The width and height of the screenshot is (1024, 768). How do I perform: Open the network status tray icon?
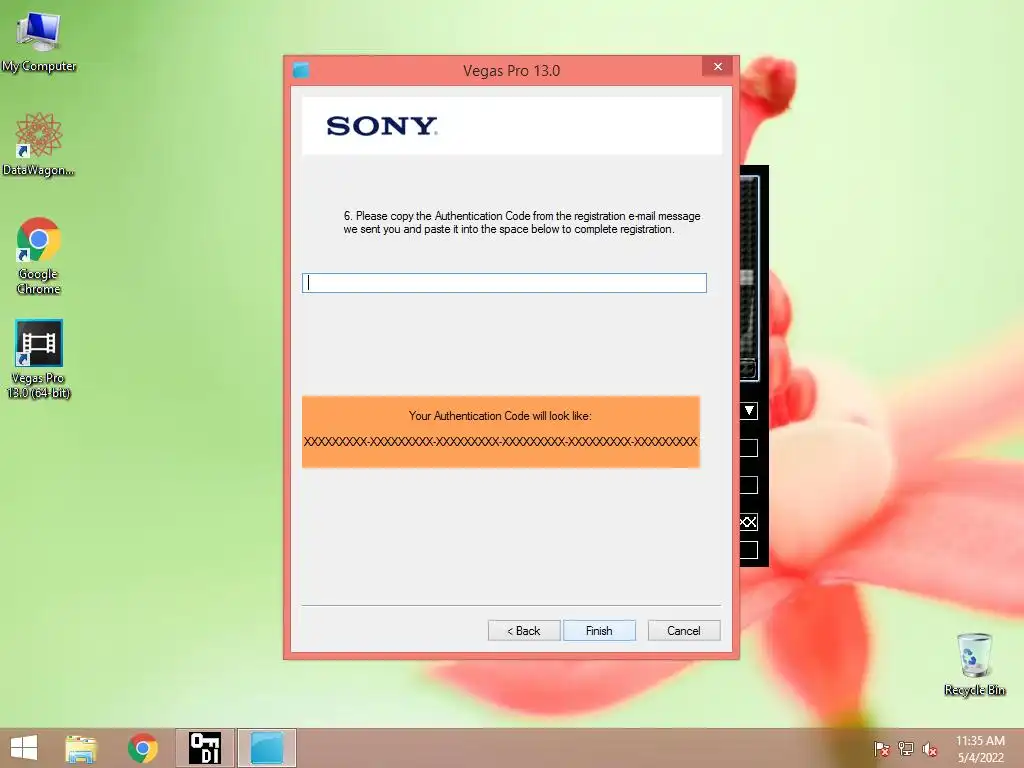pyautogui.click(x=906, y=748)
